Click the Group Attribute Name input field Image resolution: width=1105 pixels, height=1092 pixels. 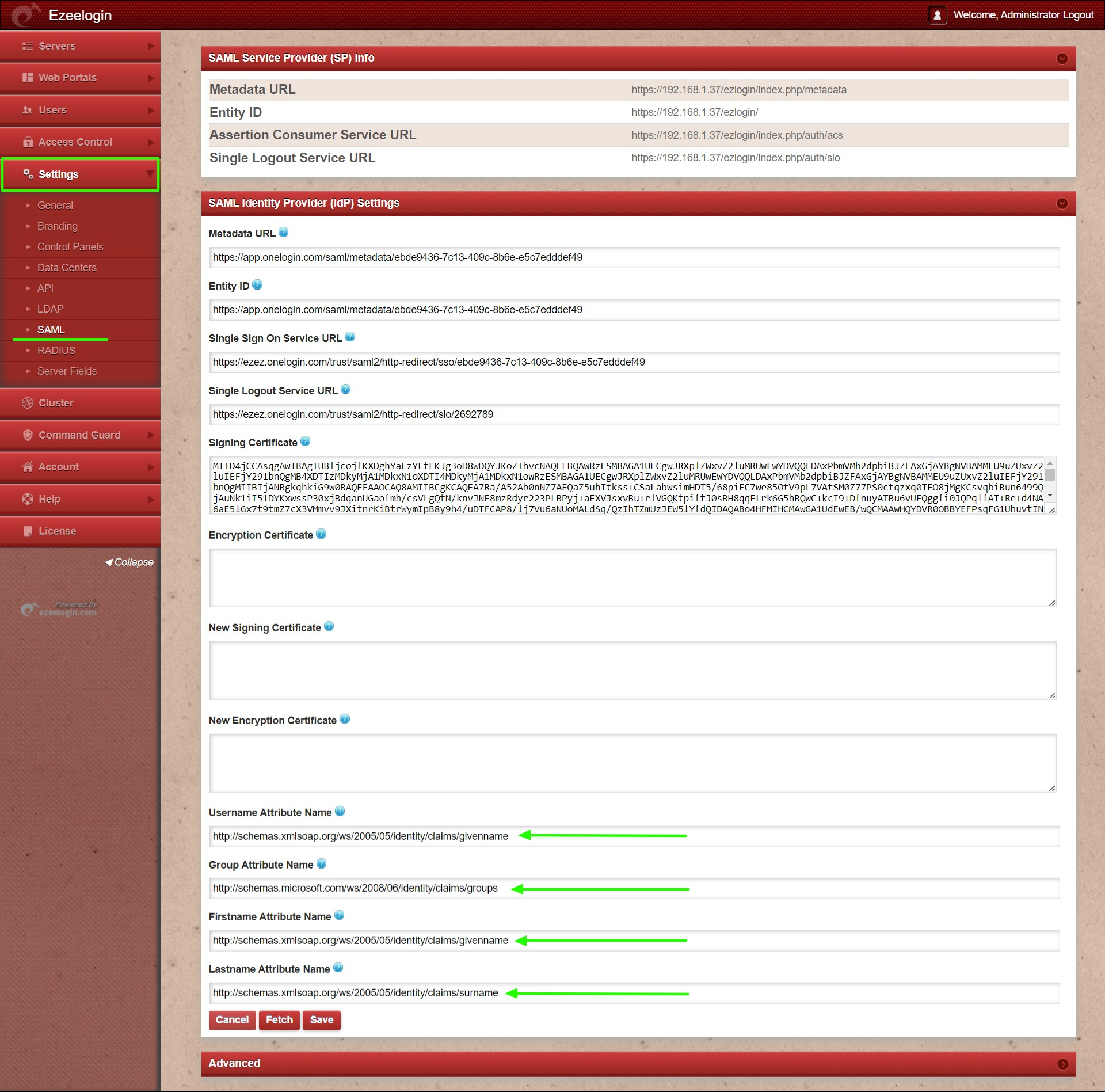(634, 888)
